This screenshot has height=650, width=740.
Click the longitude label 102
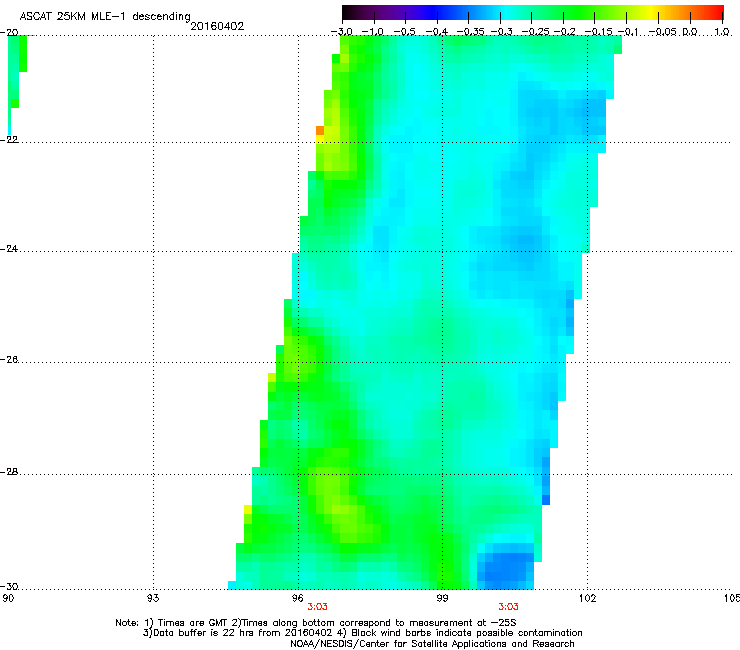(x=588, y=598)
